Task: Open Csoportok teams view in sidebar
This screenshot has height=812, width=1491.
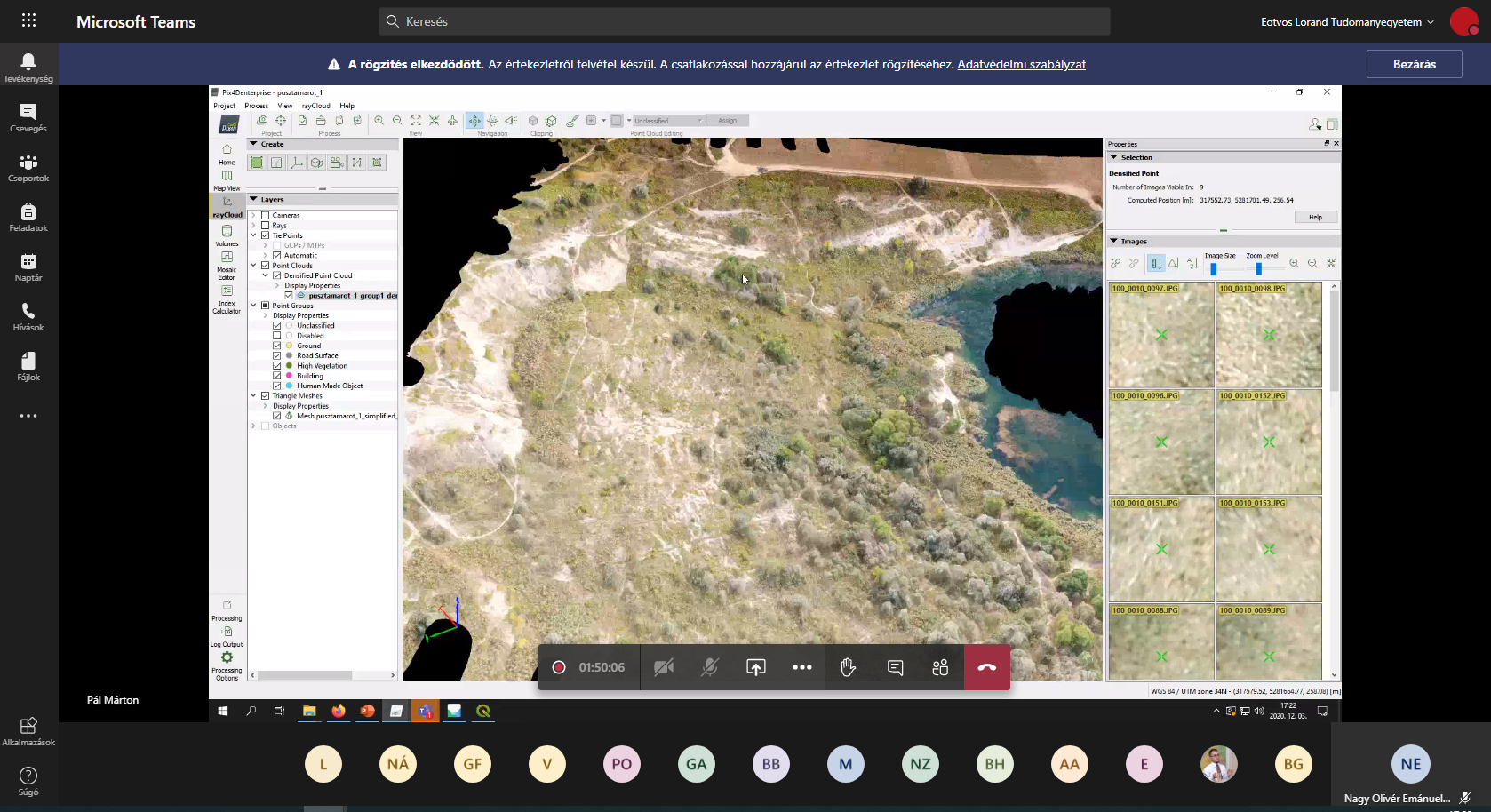Action: click(x=28, y=167)
